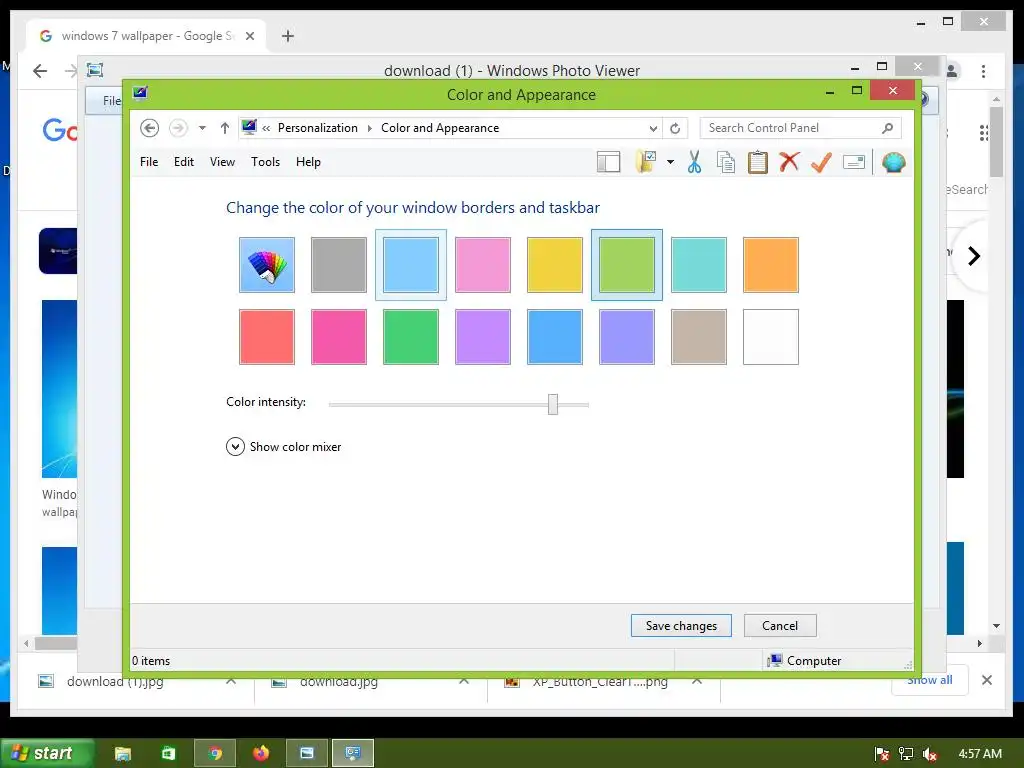The height and width of the screenshot is (768, 1024).
Task: Click the red X Delete icon
Action: click(789, 161)
